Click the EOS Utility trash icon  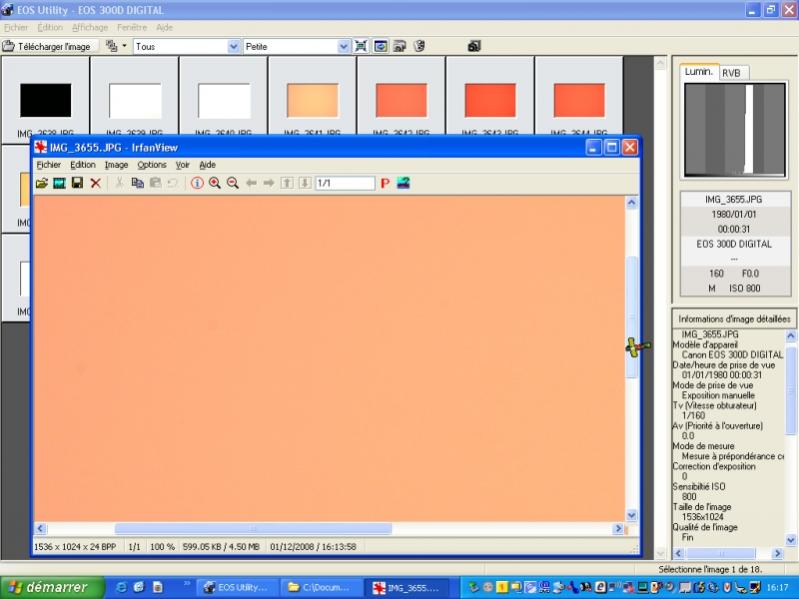click(x=419, y=46)
